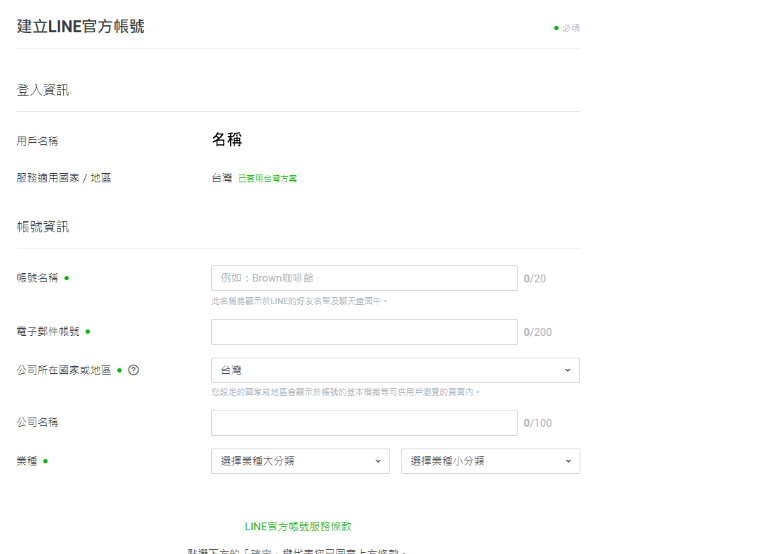Click the 電子郵件帳號 field label
Image resolution: width=769 pixels, height=554 pixels.
pyautogui.click(x=48, y=332)
